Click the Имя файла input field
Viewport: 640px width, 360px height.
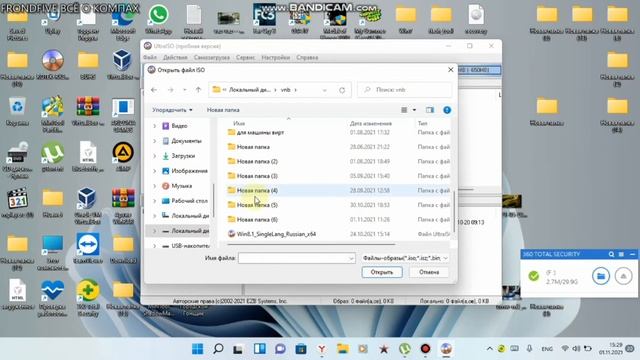(x=296, y=258)
